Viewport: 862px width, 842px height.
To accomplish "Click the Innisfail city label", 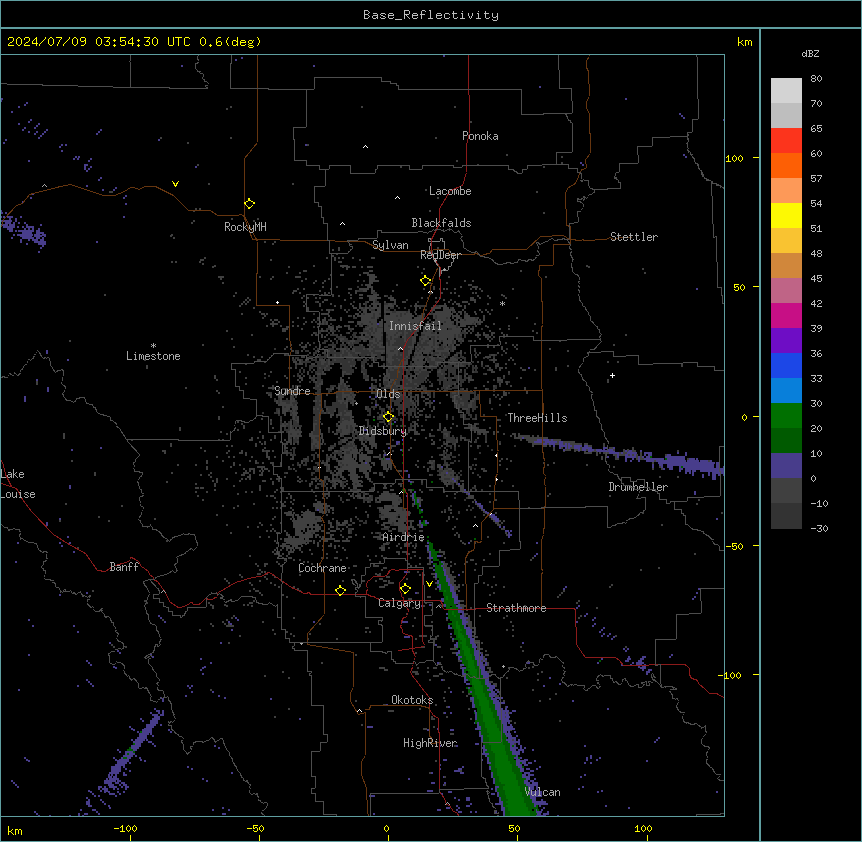I will click(x=415, y=326).
